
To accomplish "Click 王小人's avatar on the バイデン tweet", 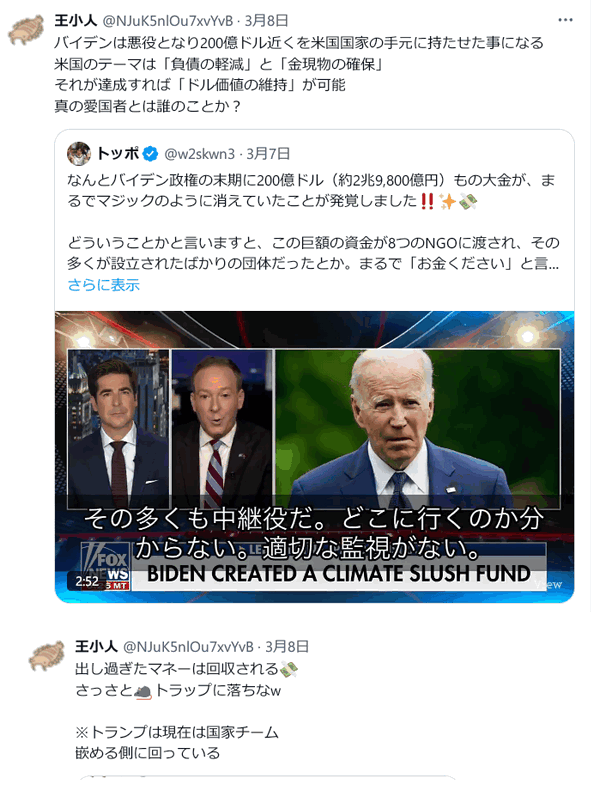I will [29, 30].
